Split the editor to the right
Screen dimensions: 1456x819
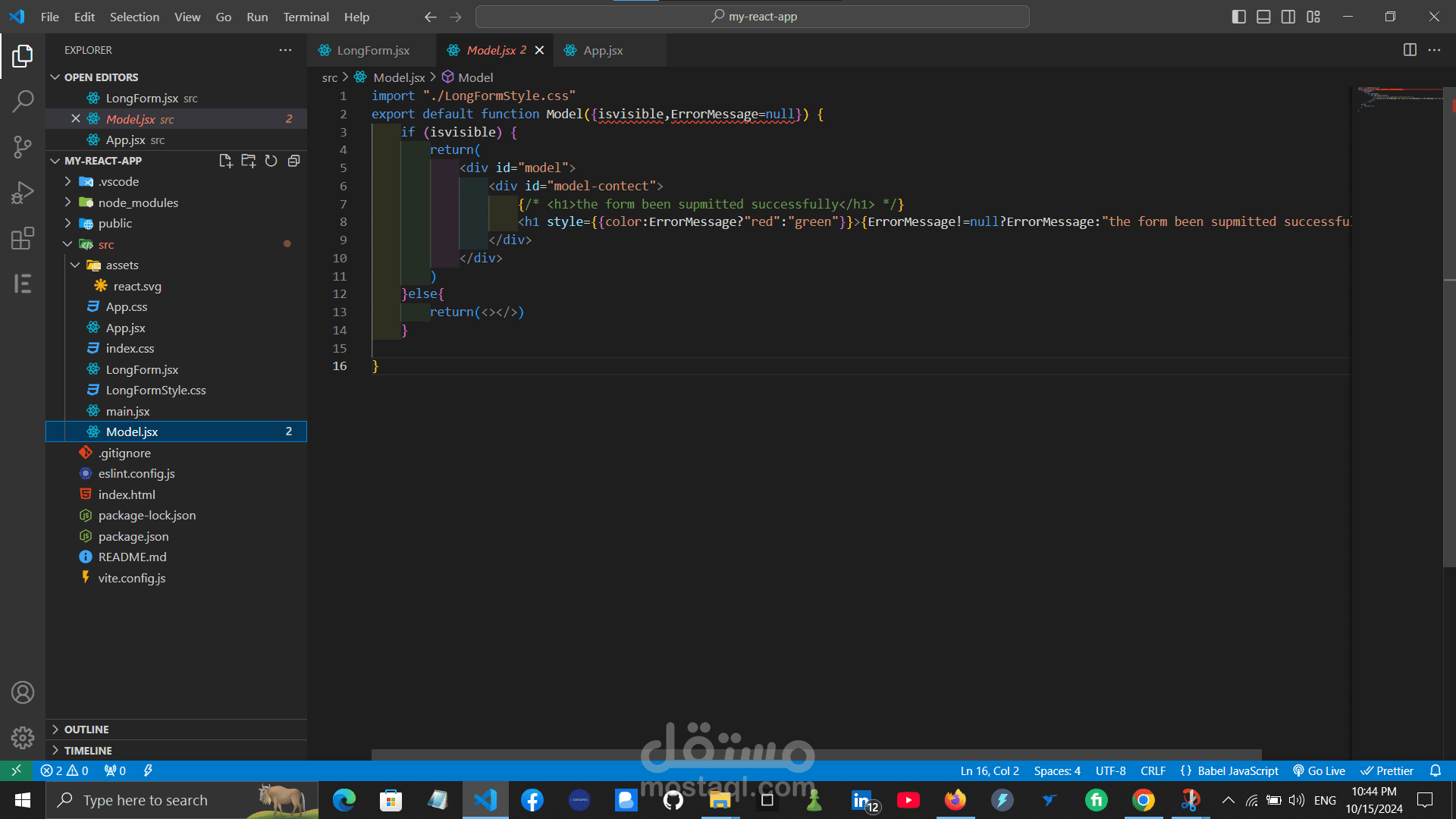pyautogui.click(x=1410, y=50)
